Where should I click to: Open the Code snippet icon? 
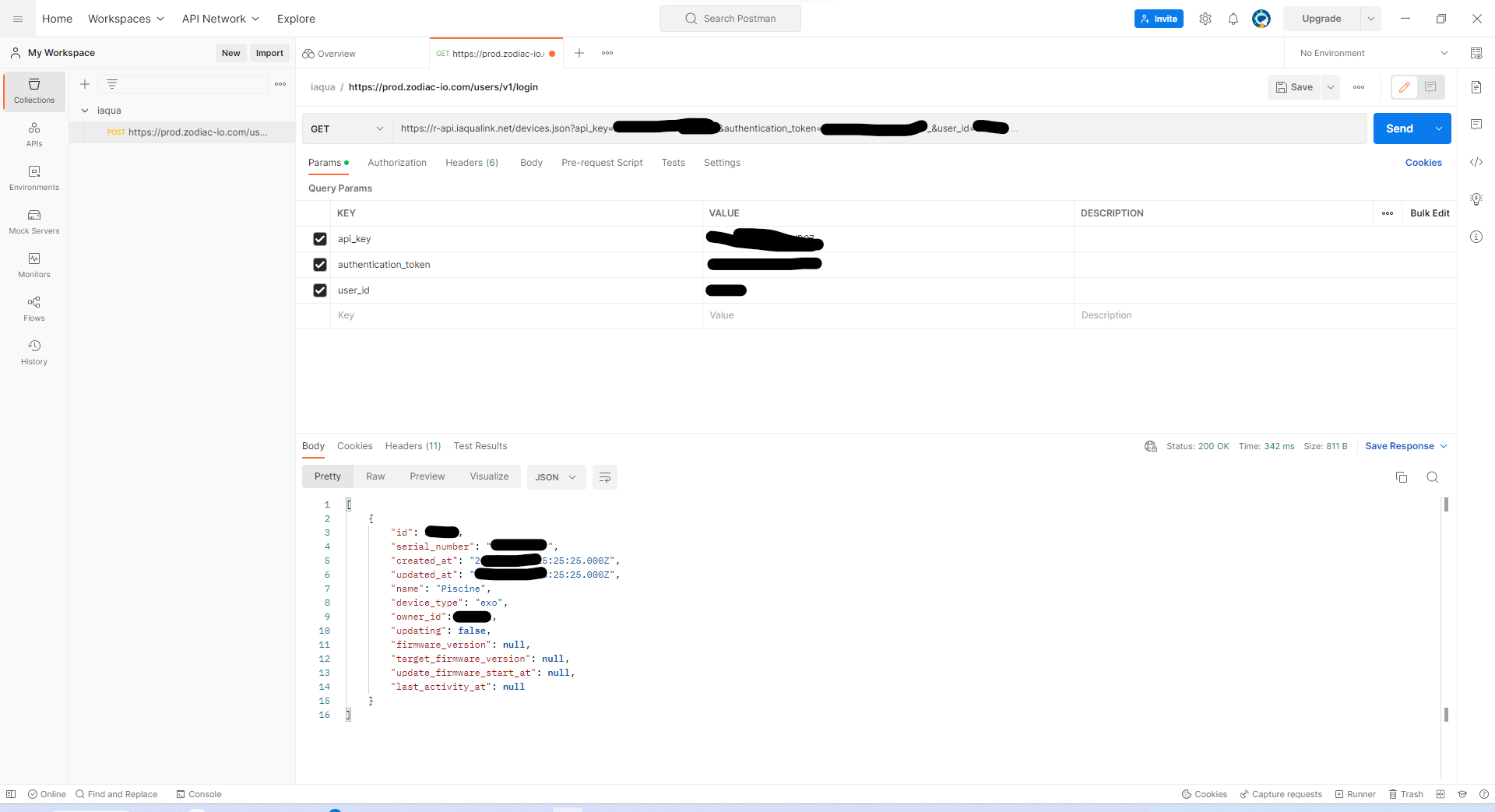point(1476,162)
